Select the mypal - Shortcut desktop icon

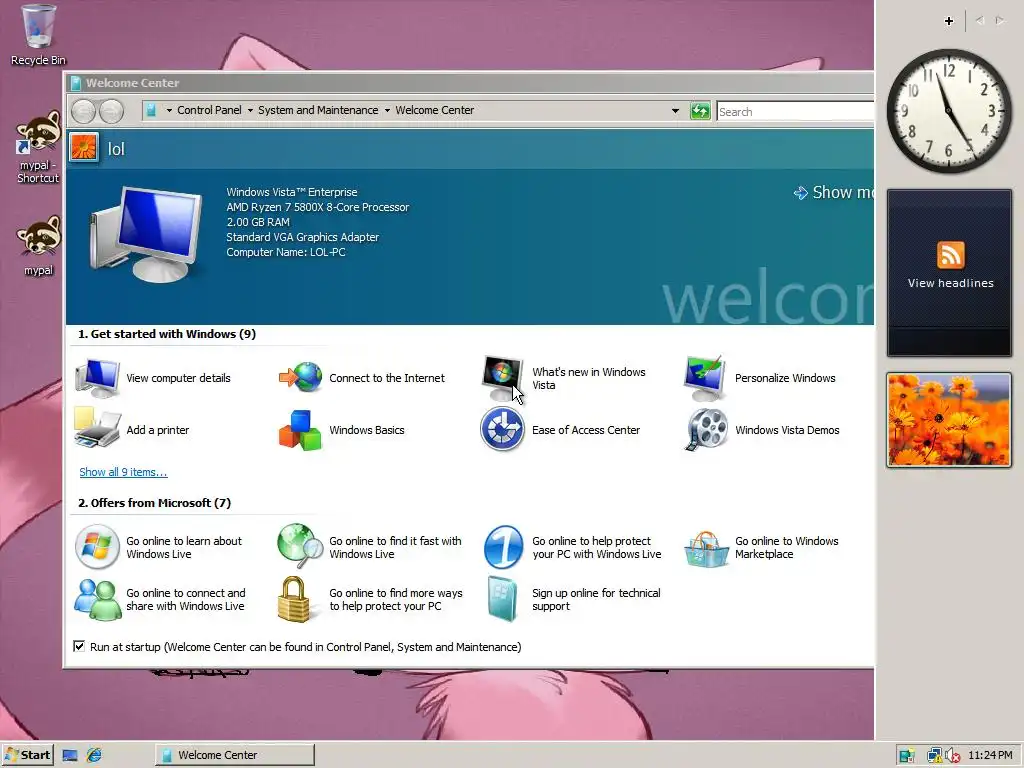pos(38,147)
